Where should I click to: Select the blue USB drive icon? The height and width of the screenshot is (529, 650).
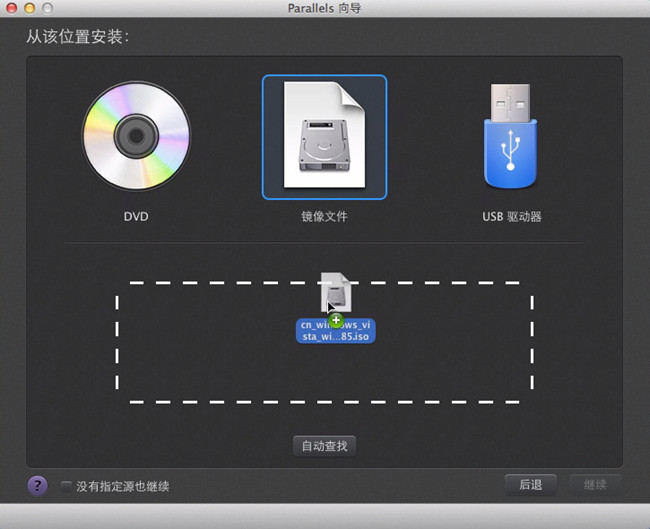511,136
